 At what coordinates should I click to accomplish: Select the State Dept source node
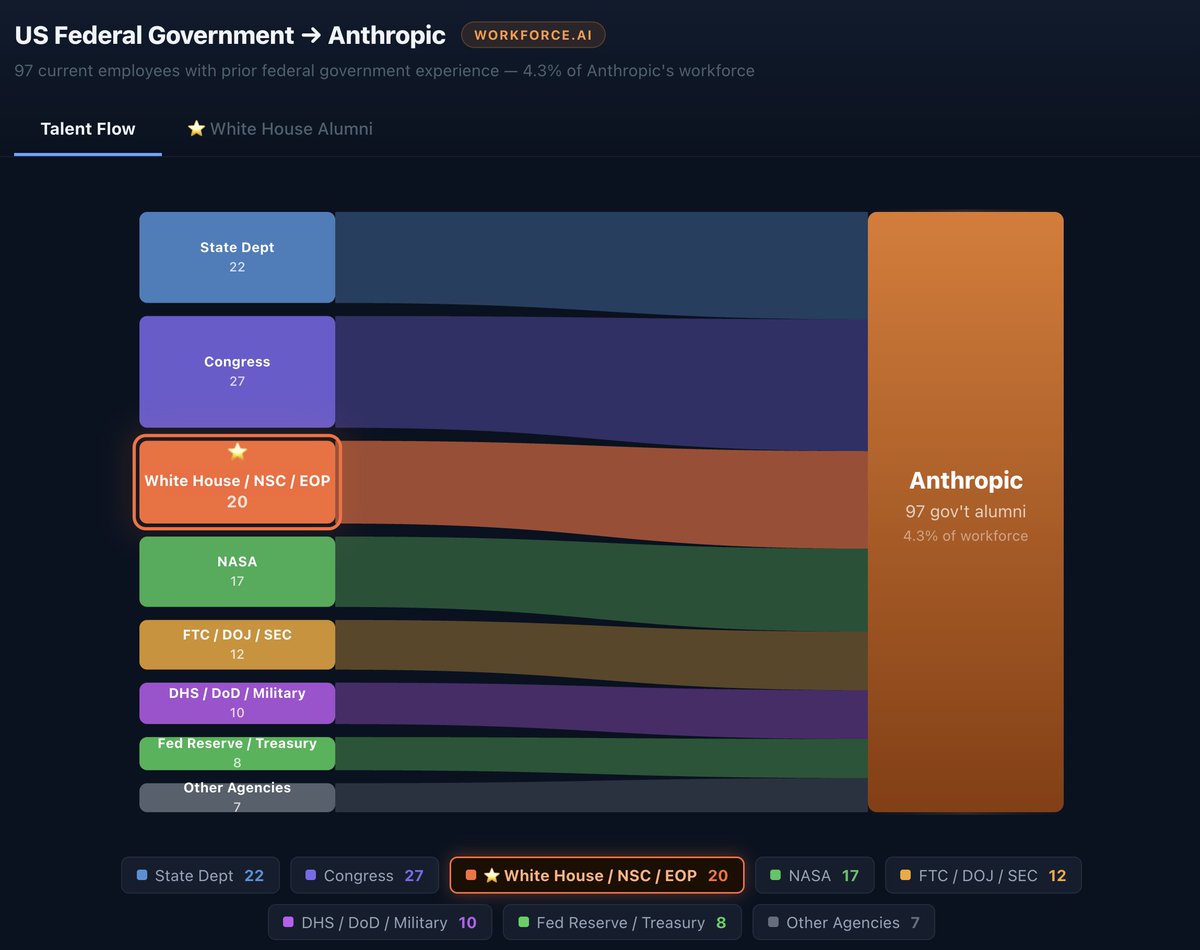[x=237, y=257]
